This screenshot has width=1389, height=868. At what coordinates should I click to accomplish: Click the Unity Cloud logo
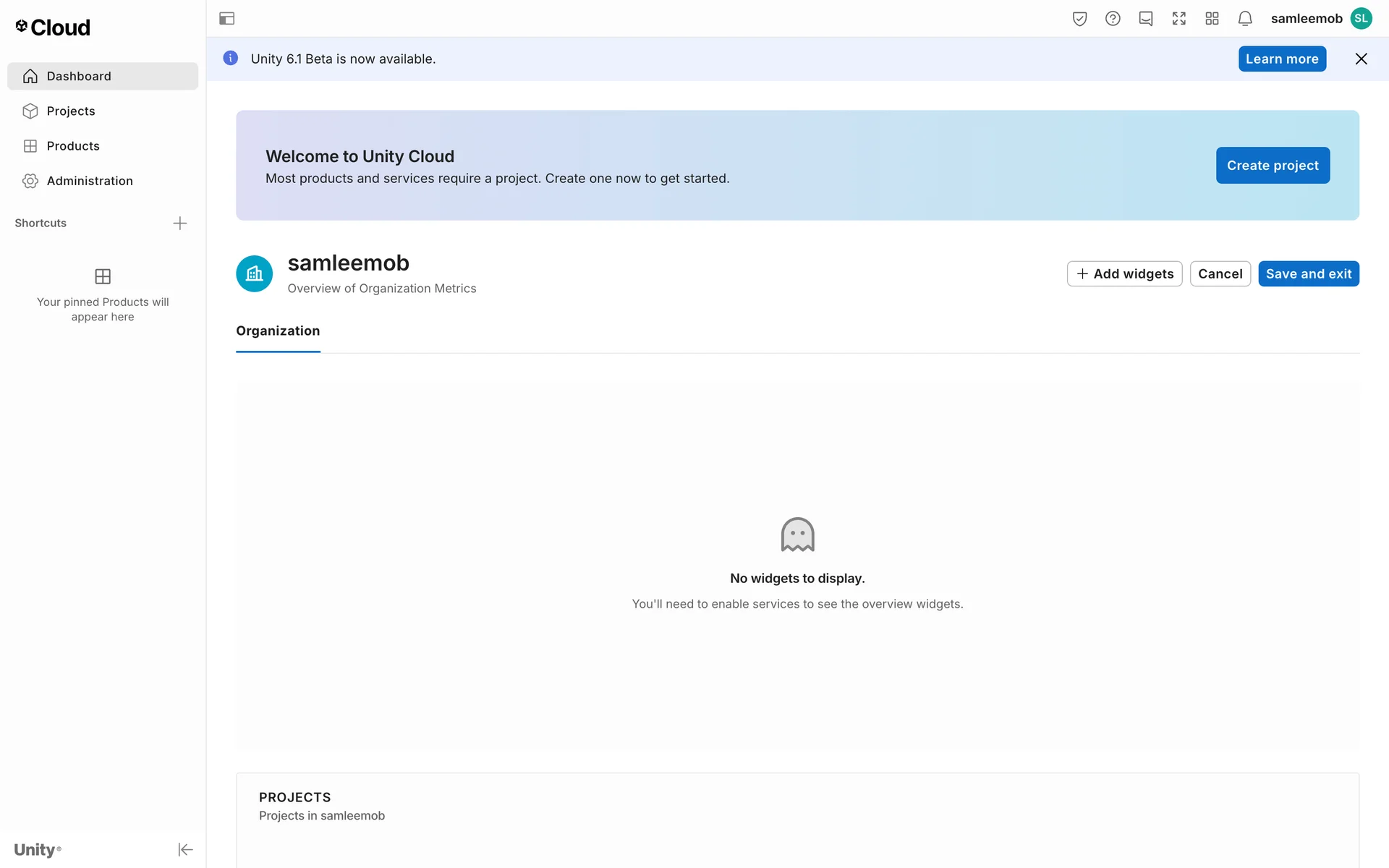[x=53, y=27]
